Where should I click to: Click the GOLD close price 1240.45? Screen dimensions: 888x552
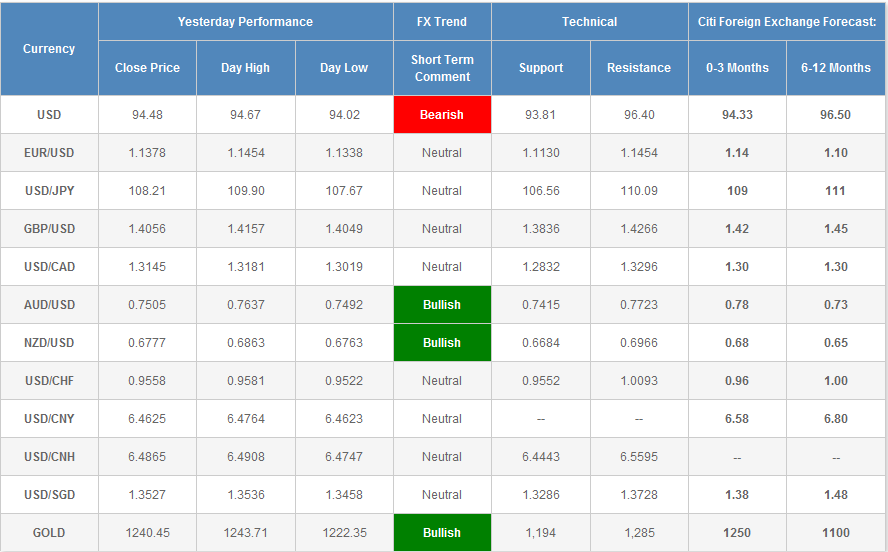point(147,533)
